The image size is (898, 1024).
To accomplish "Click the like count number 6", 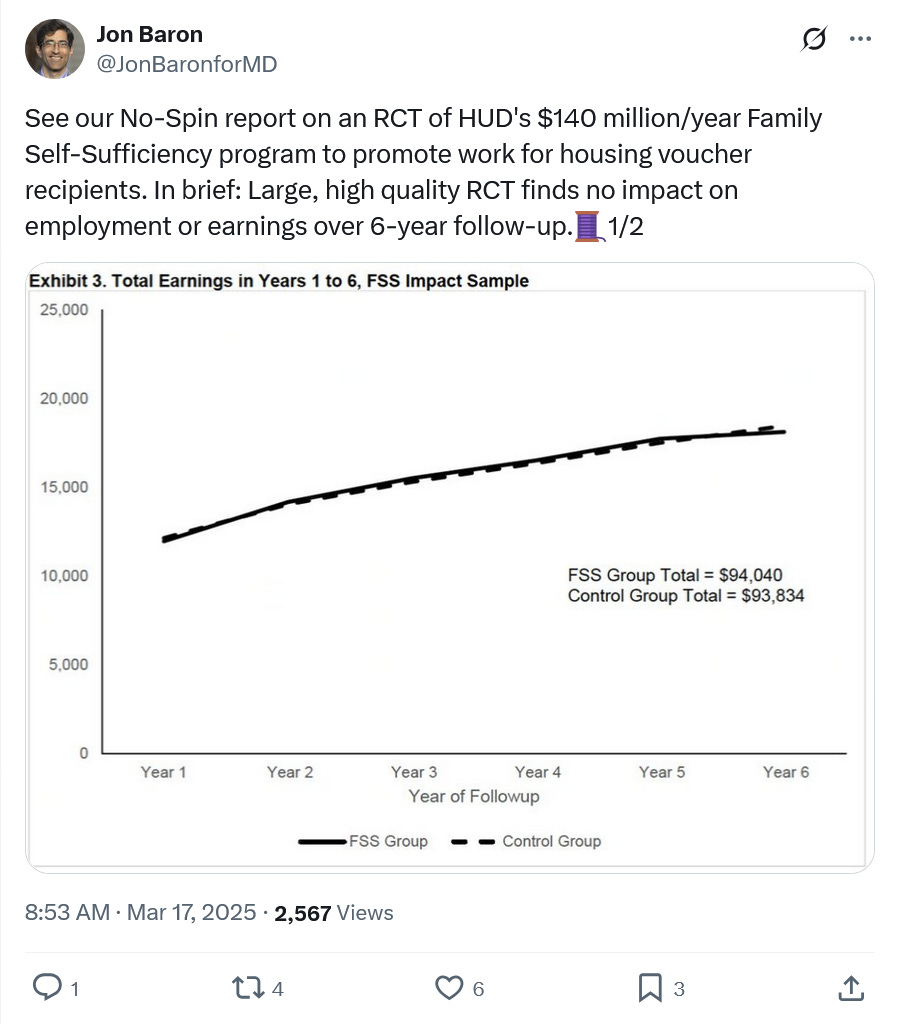I will pyautogui.click(x=478, y=989).
